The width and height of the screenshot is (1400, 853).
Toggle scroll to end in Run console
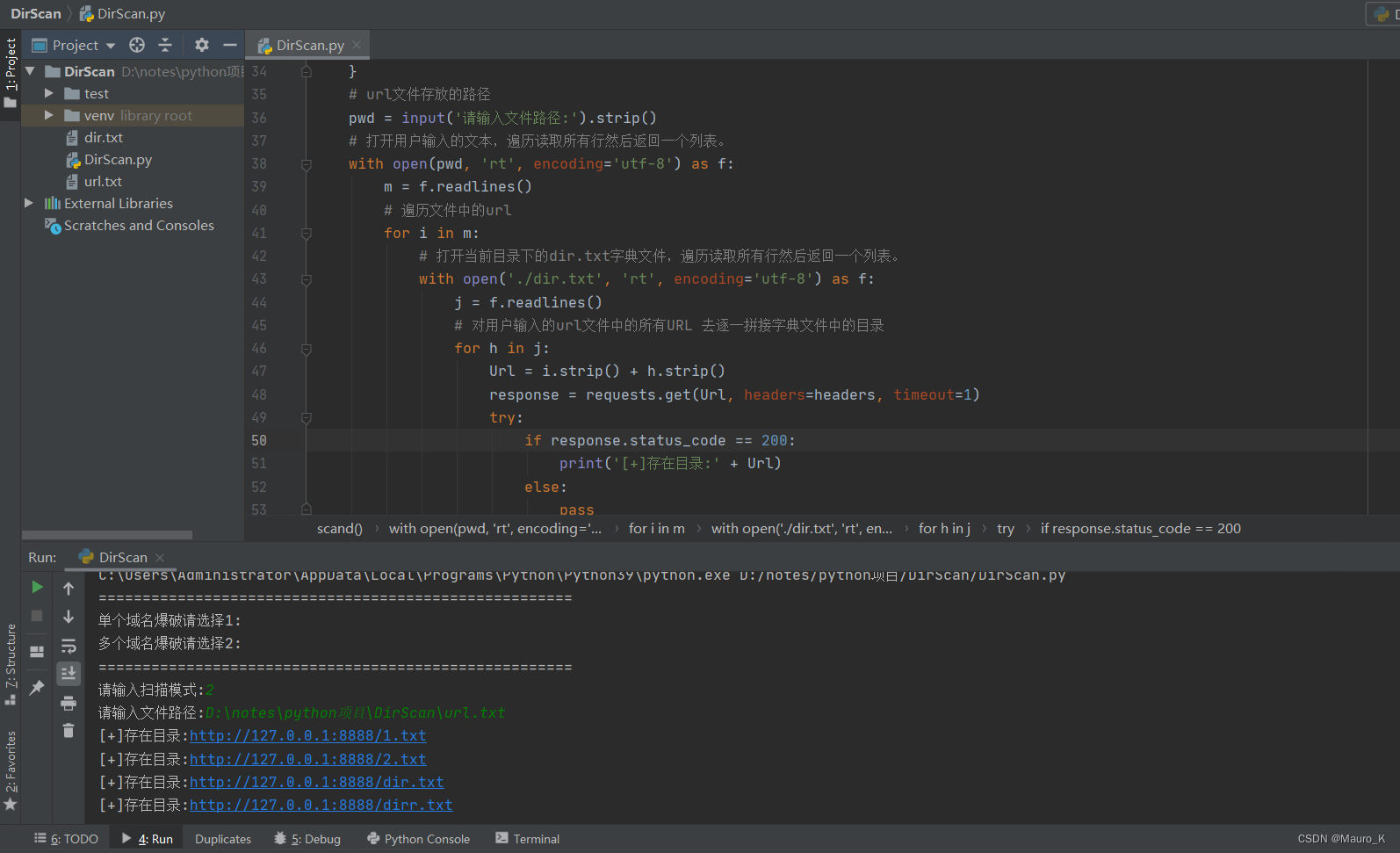coord(69,674)
